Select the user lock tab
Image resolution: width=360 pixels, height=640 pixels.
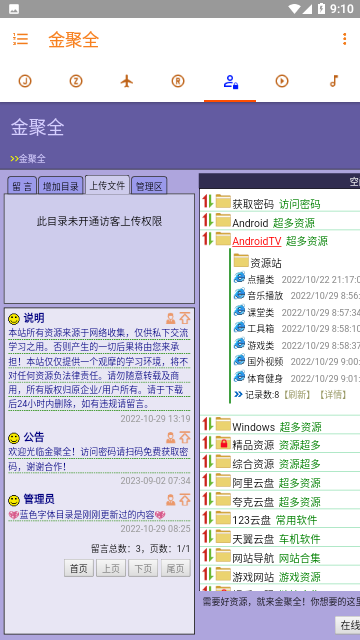tap(230, 81)
